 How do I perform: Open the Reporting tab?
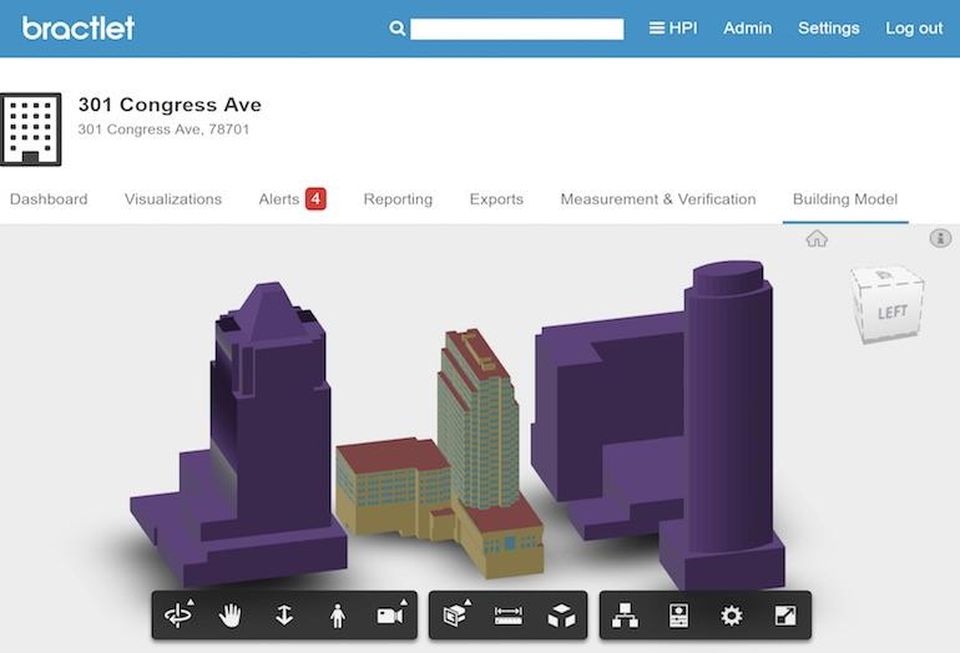(x=398, y=199)
